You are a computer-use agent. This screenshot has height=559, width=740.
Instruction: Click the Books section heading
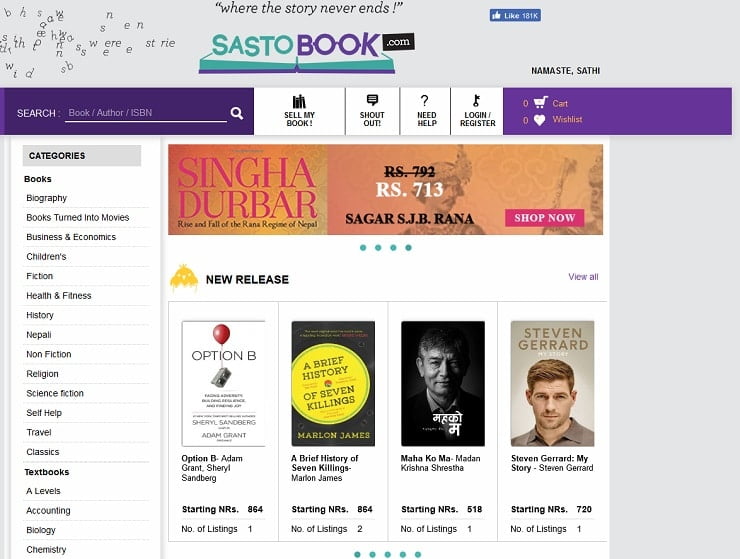[38, 179]
